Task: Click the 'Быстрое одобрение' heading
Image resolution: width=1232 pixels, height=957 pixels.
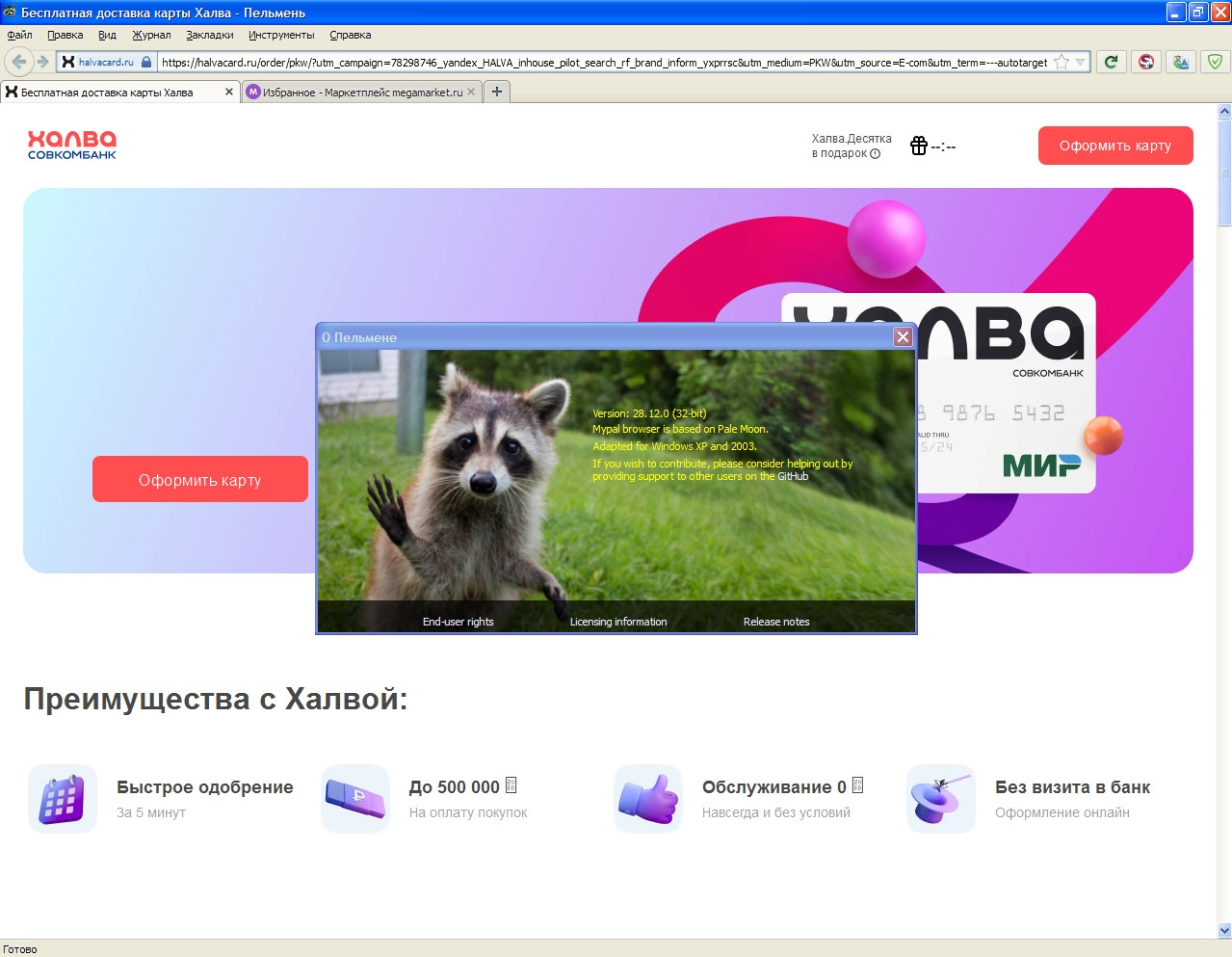Action: coord(205,786)
